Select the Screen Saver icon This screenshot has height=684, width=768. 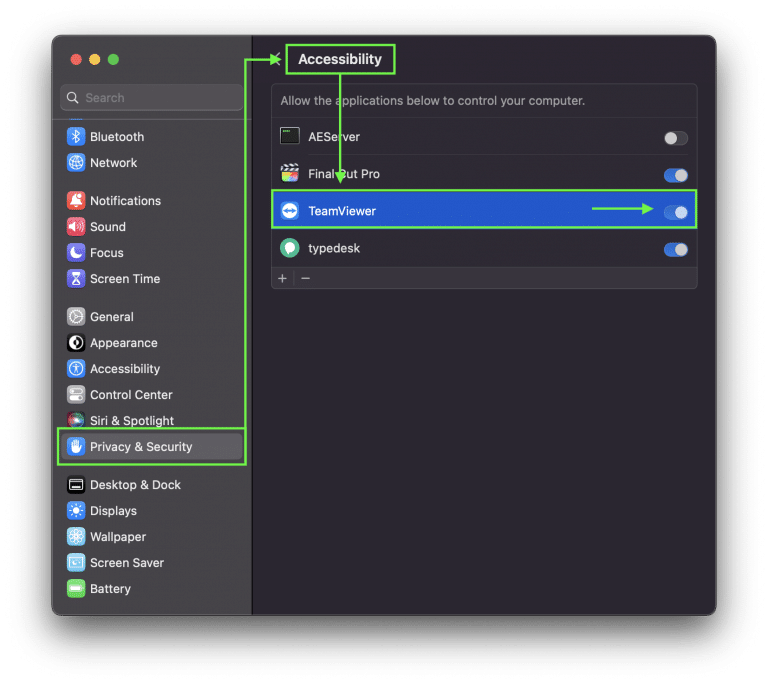pyautogui.click(x=76, y=562)
